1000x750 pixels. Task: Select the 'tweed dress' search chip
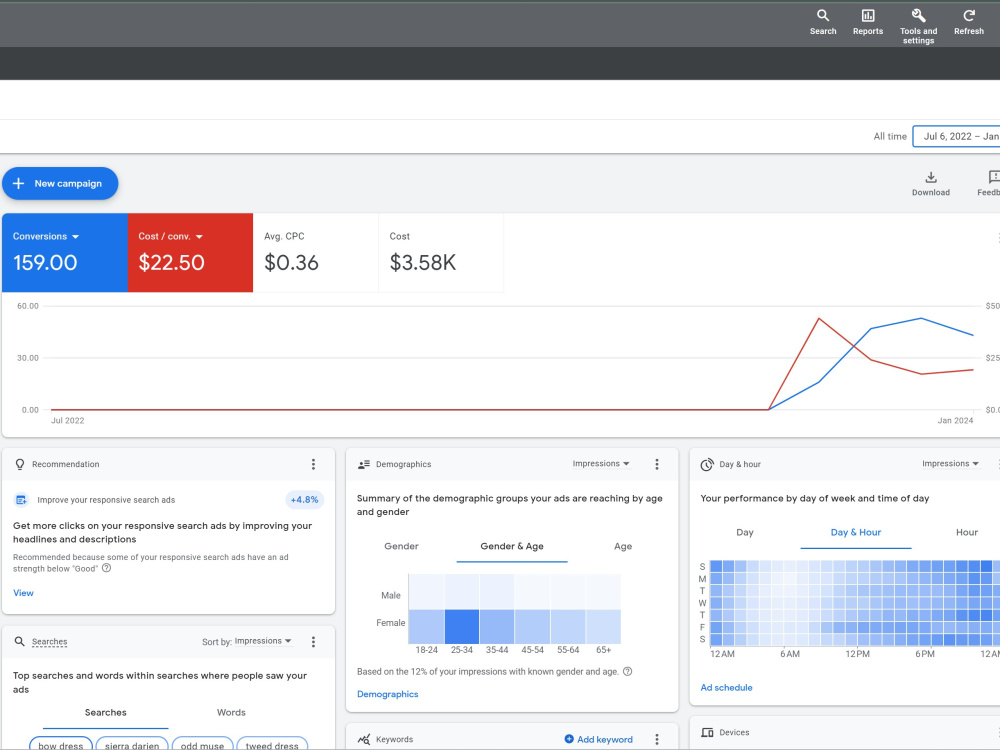pos(272,745)
